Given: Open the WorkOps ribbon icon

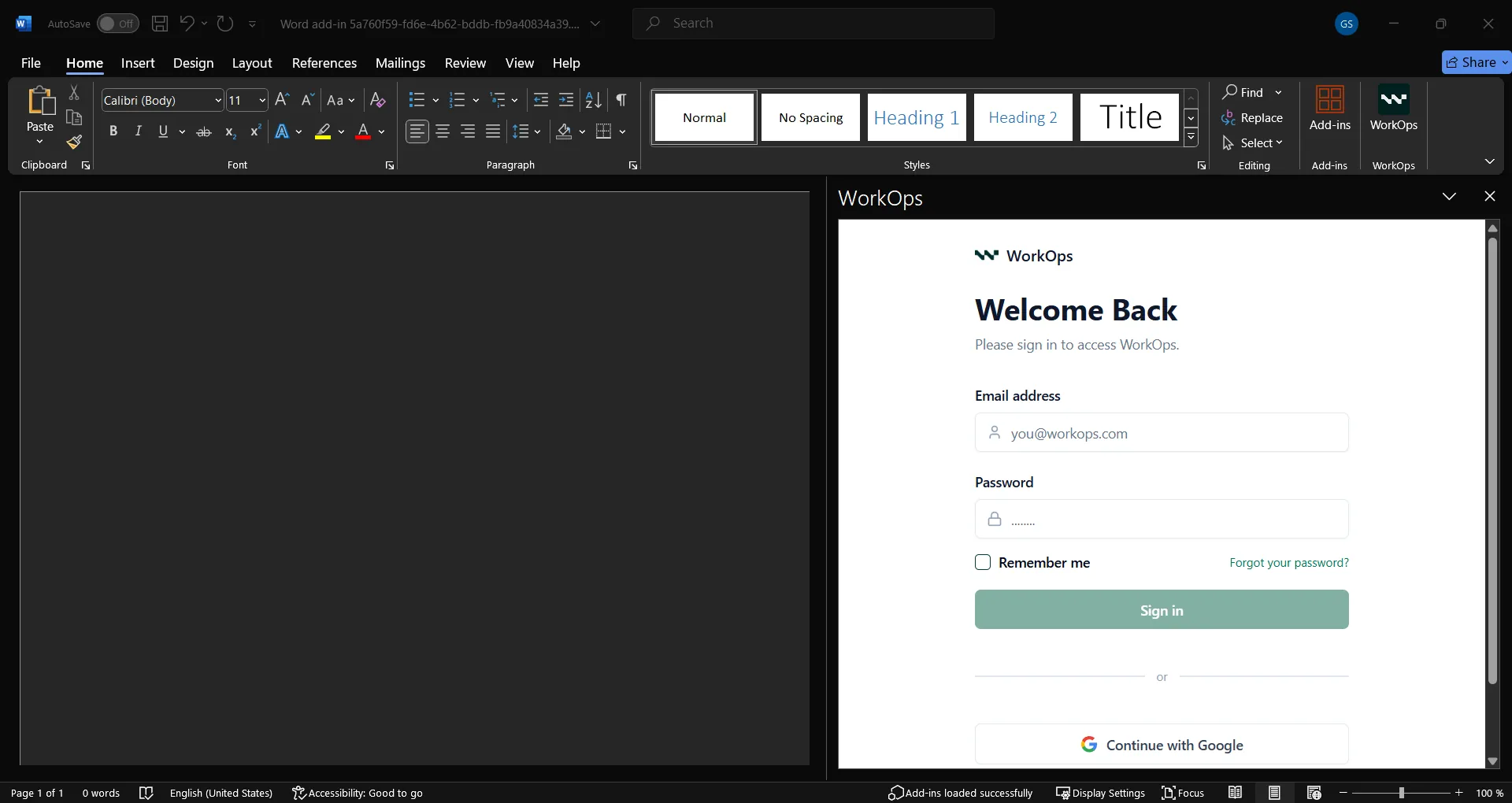Looking at the screenshot, I should (1393, 109).
